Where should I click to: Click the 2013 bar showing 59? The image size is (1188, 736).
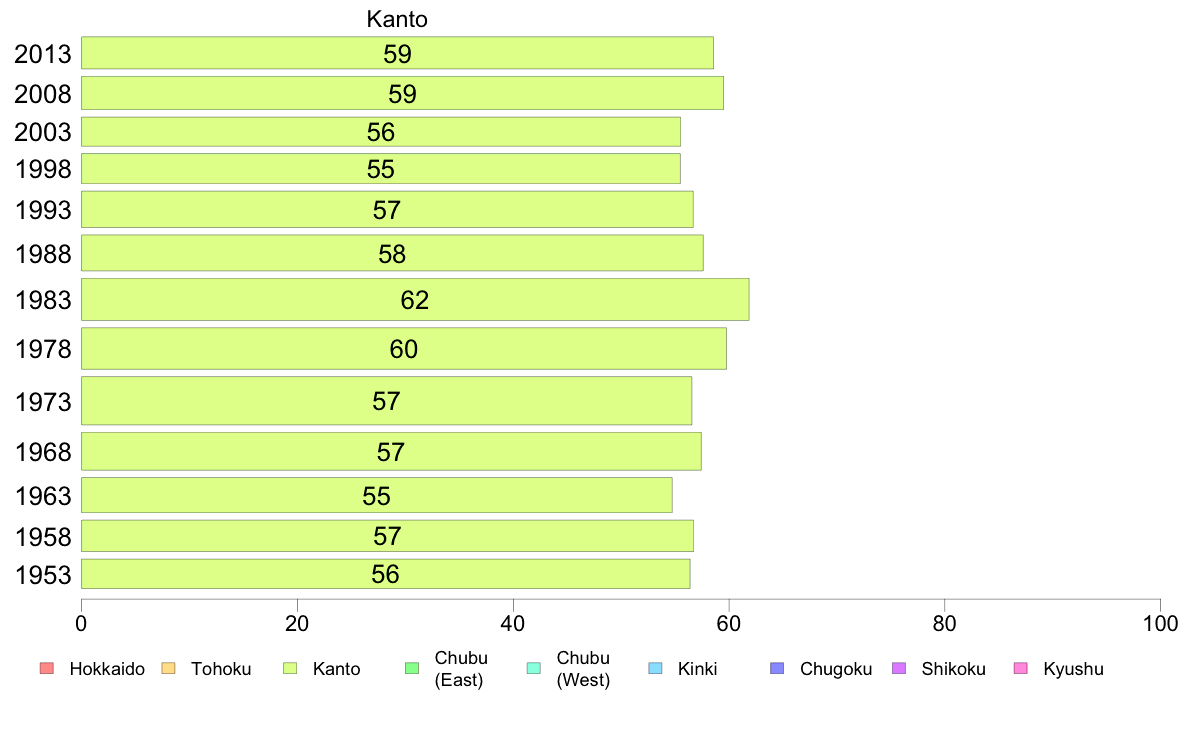pyautogui.click(x=397, y=53)
